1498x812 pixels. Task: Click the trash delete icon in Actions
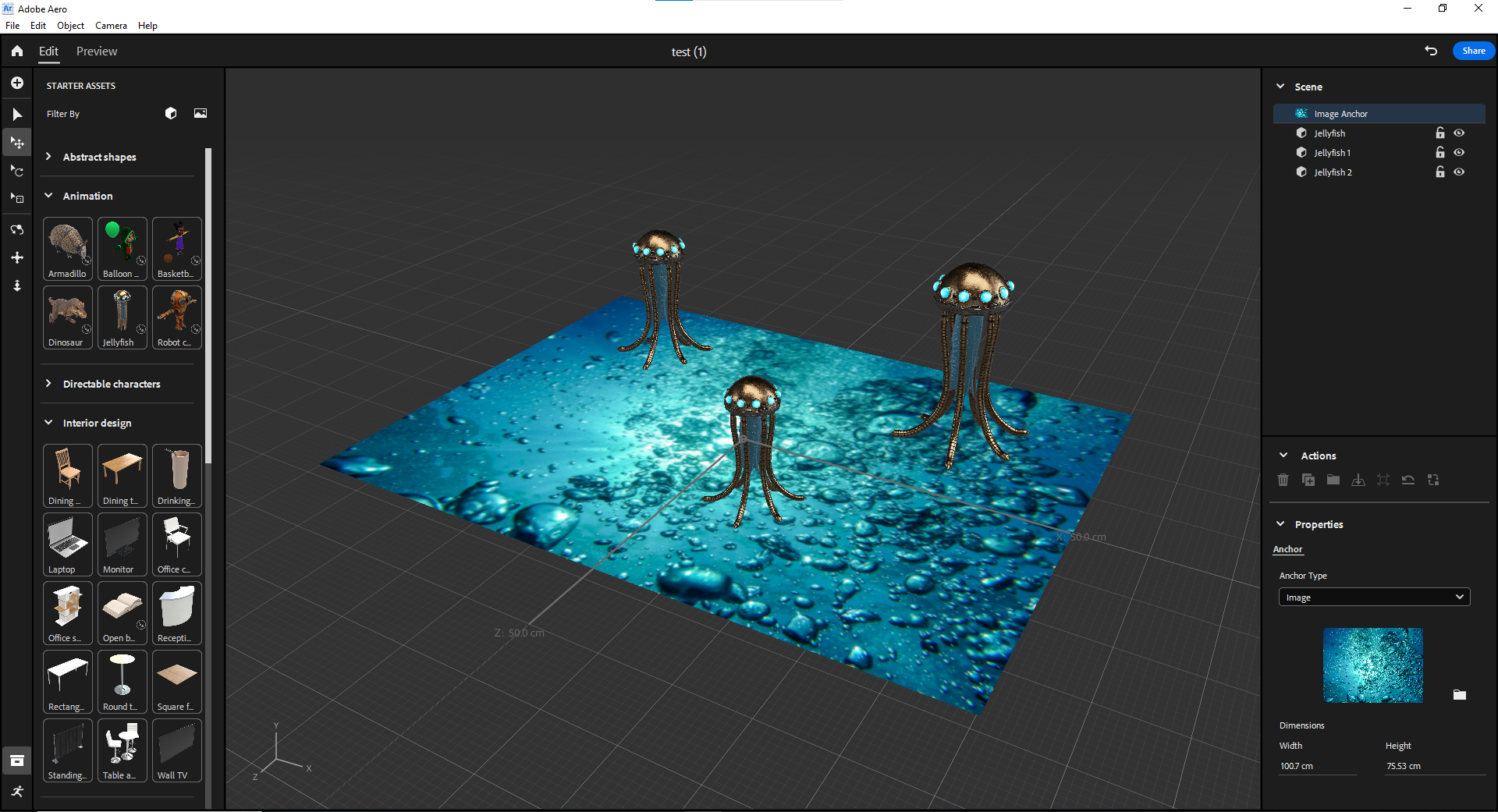pyautogui.click(x=1283, y=480)
